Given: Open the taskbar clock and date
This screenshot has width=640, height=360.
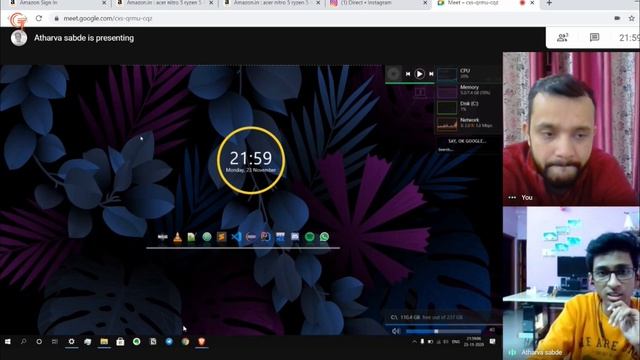Looking at the screenshot, I should pos(473,342).
